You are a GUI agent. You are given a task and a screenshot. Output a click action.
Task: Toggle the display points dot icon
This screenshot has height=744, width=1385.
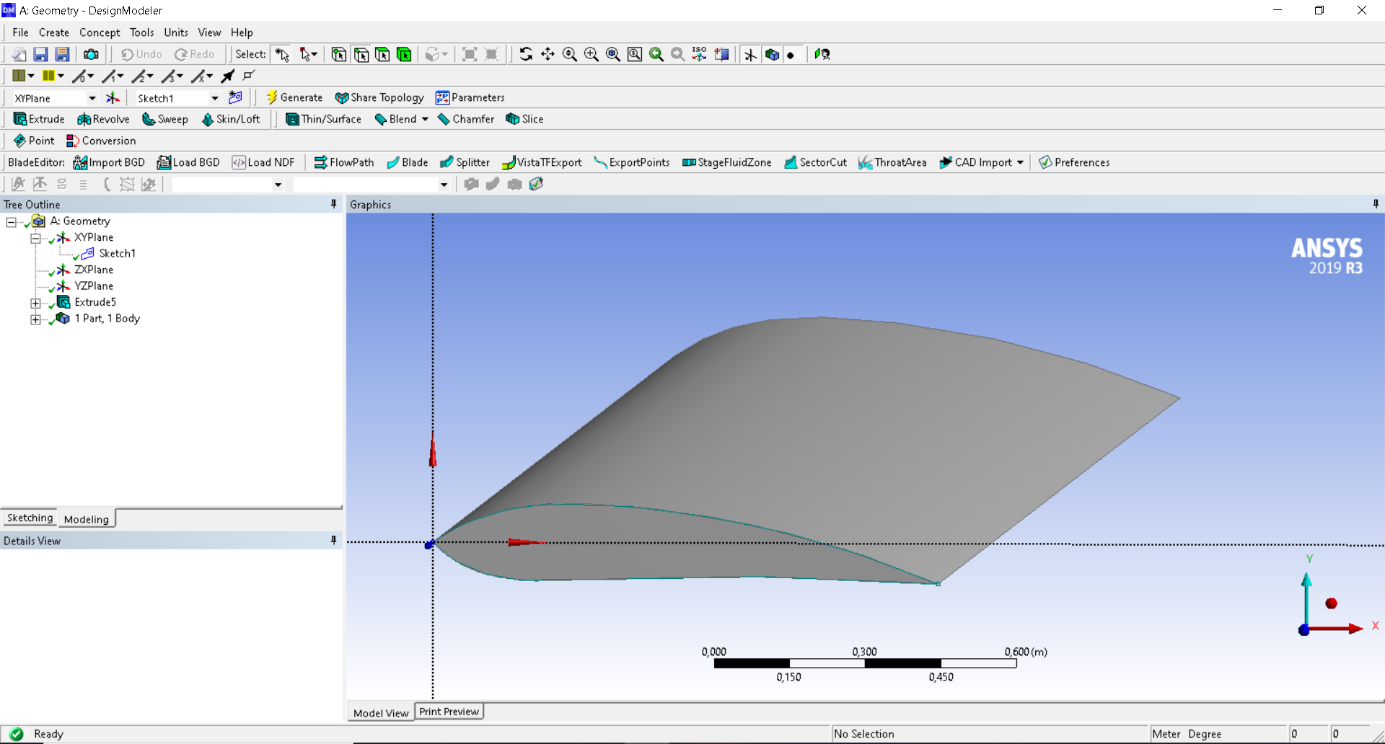pos(791,54)
